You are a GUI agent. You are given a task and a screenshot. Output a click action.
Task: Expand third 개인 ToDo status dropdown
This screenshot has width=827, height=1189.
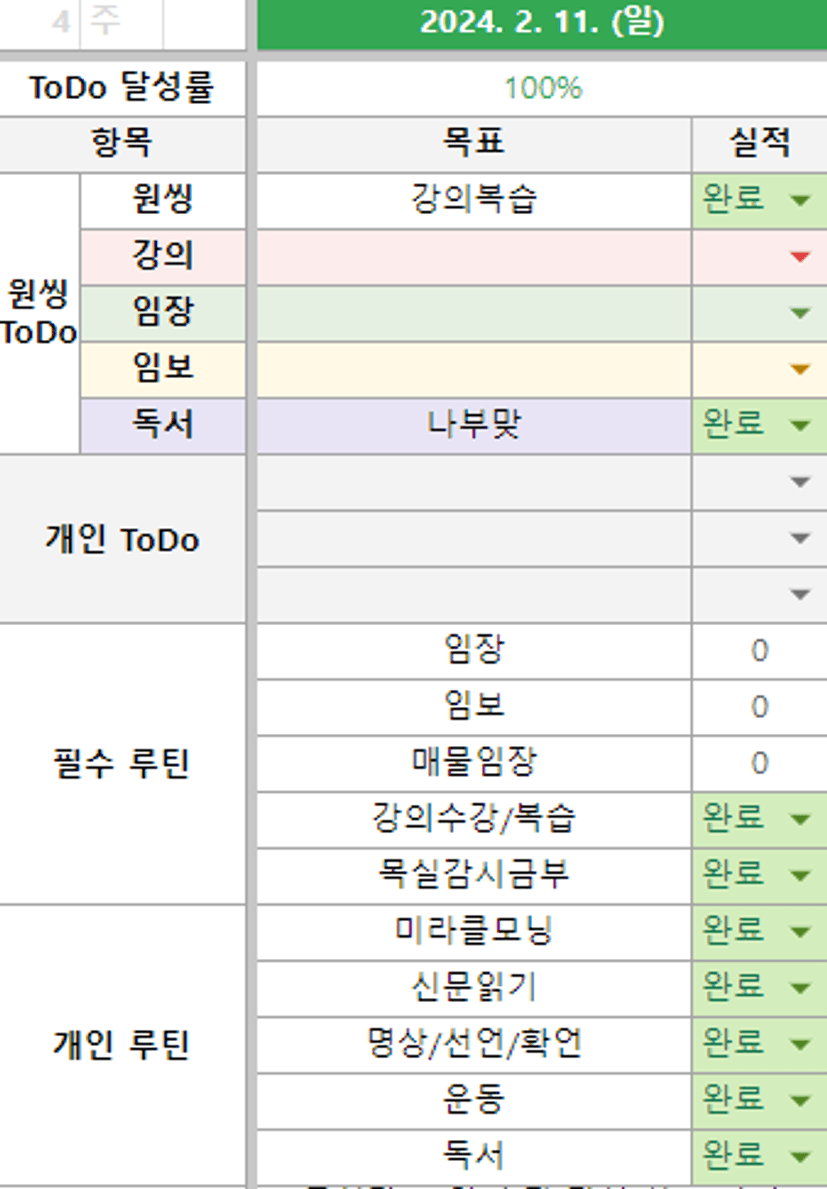[799, 594]
